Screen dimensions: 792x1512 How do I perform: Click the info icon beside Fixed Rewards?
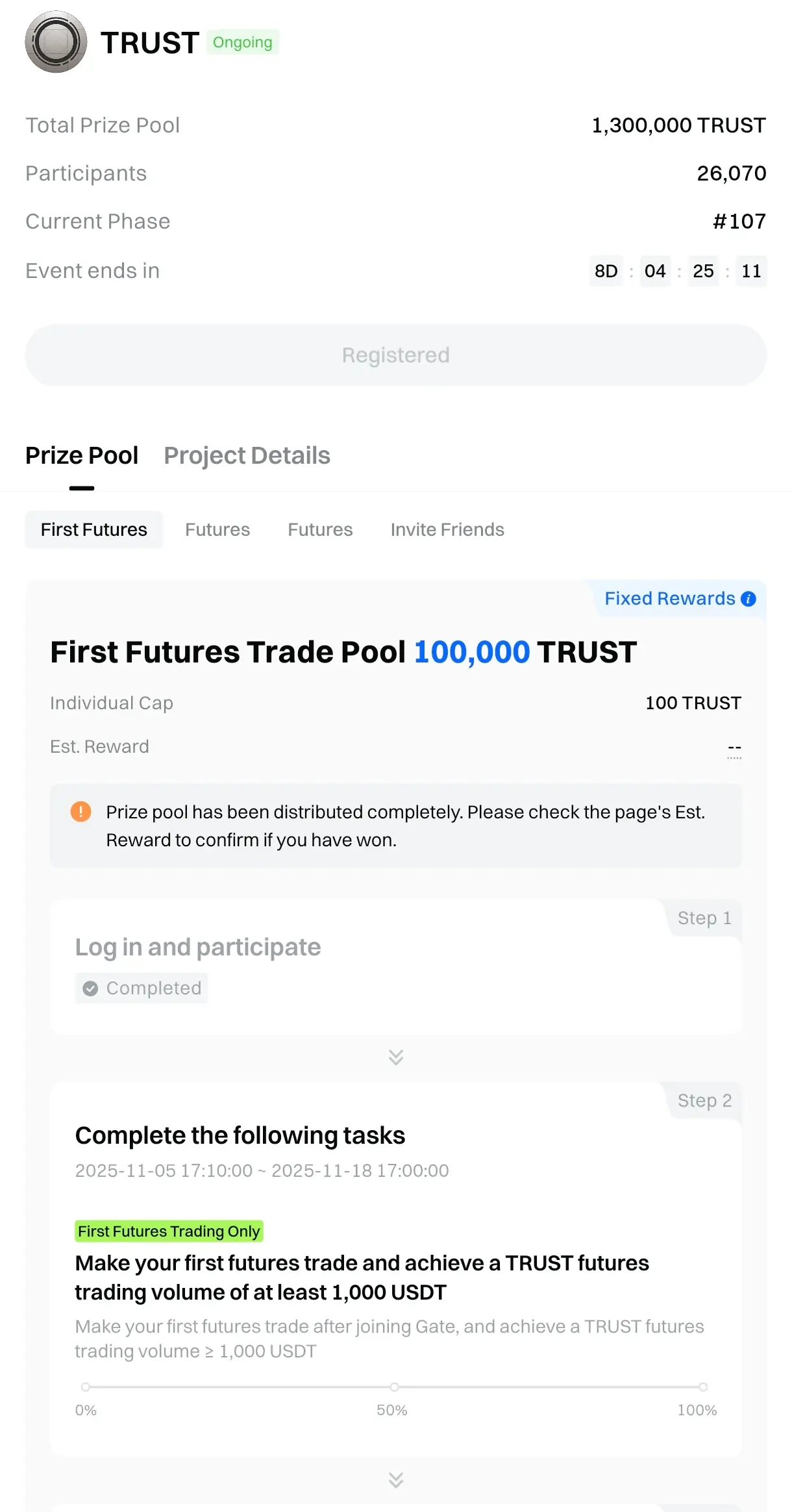(749, 599)
